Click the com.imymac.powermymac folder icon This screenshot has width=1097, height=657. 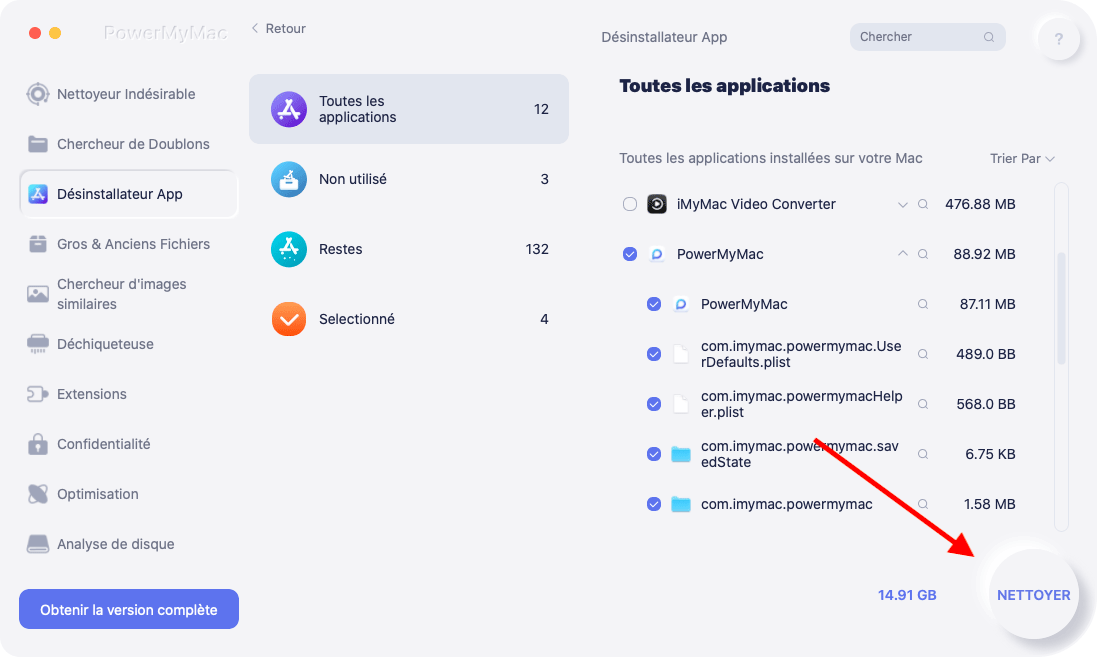tap(681, 504)
